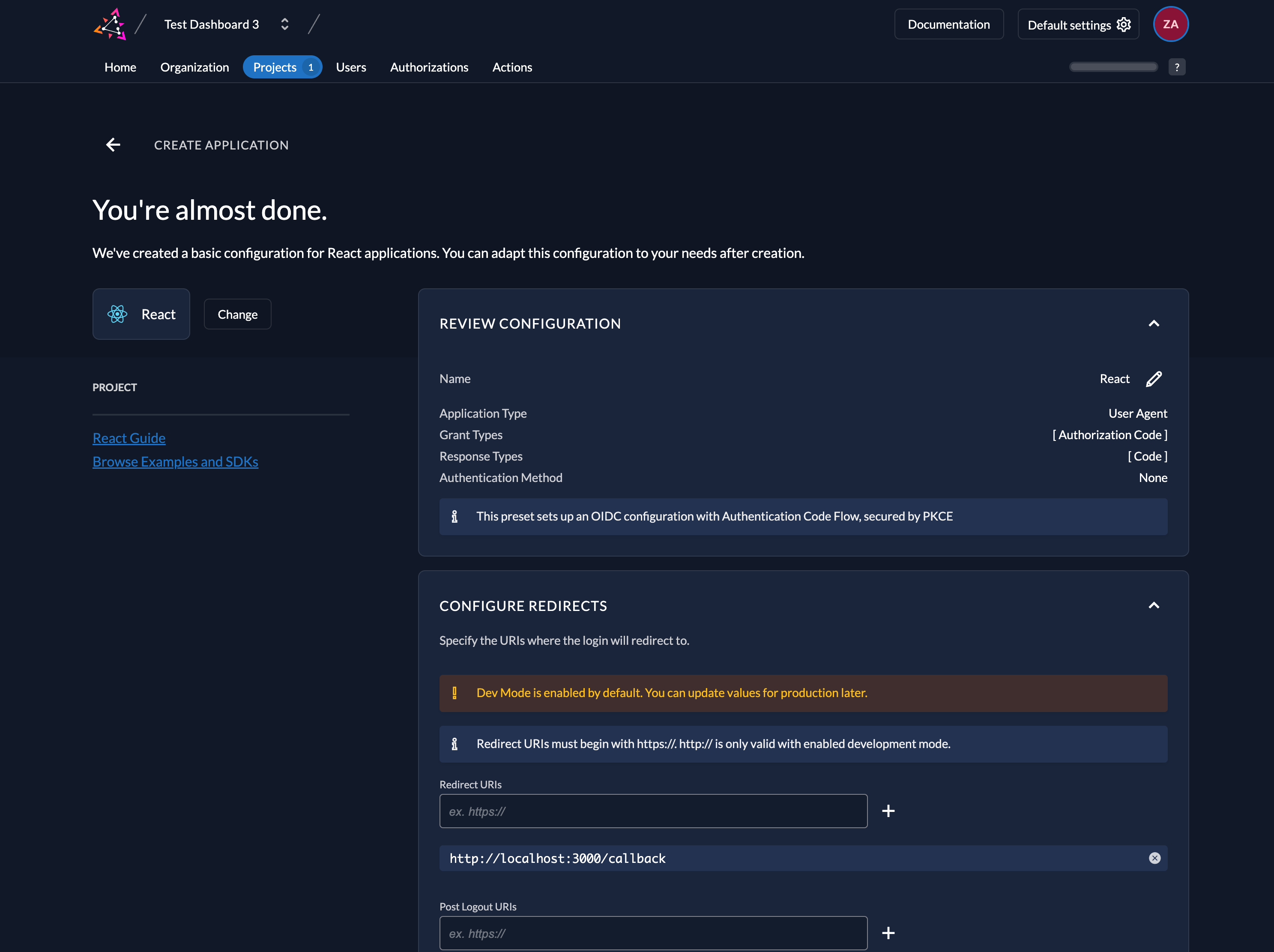Remove the localhost:3000/callback redirect URI
Viewport: 1274px width, 952px height.
click(1155, 858)
